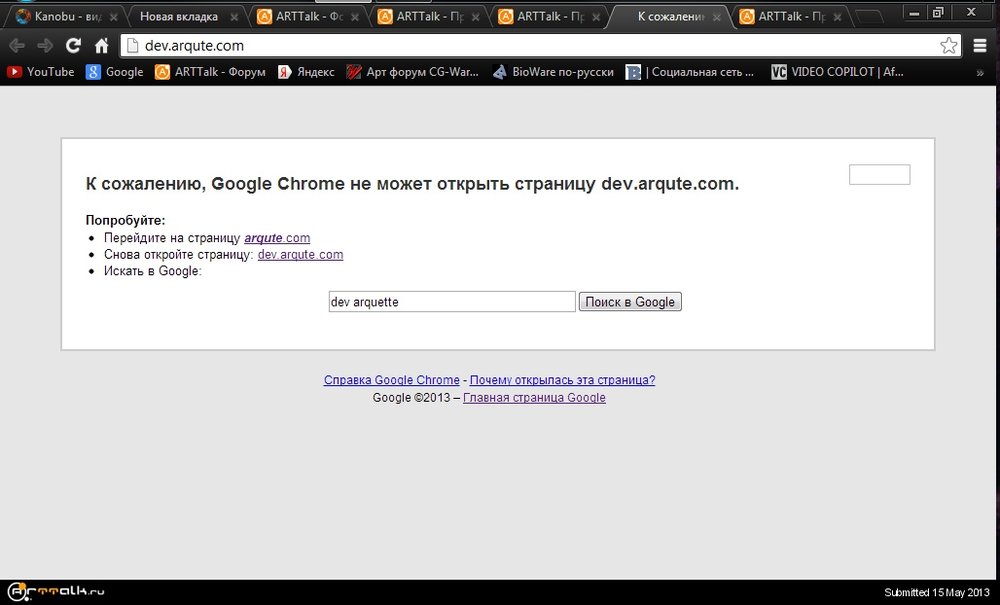The width and height of the screenshot is (1000, 605).
Task: Close the Новая вкладка tab
Action: tap(234, 17)
